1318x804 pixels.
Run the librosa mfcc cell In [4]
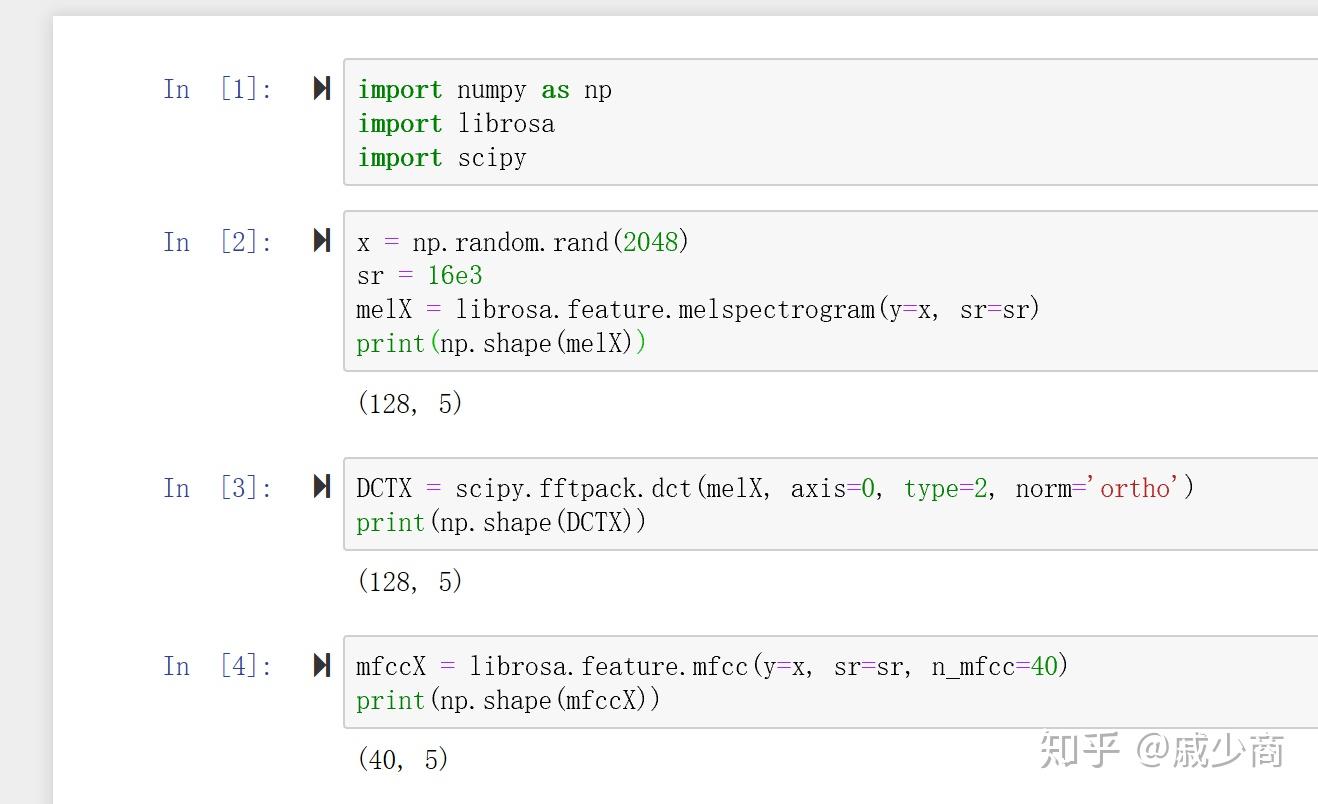(x=321, y=665)
